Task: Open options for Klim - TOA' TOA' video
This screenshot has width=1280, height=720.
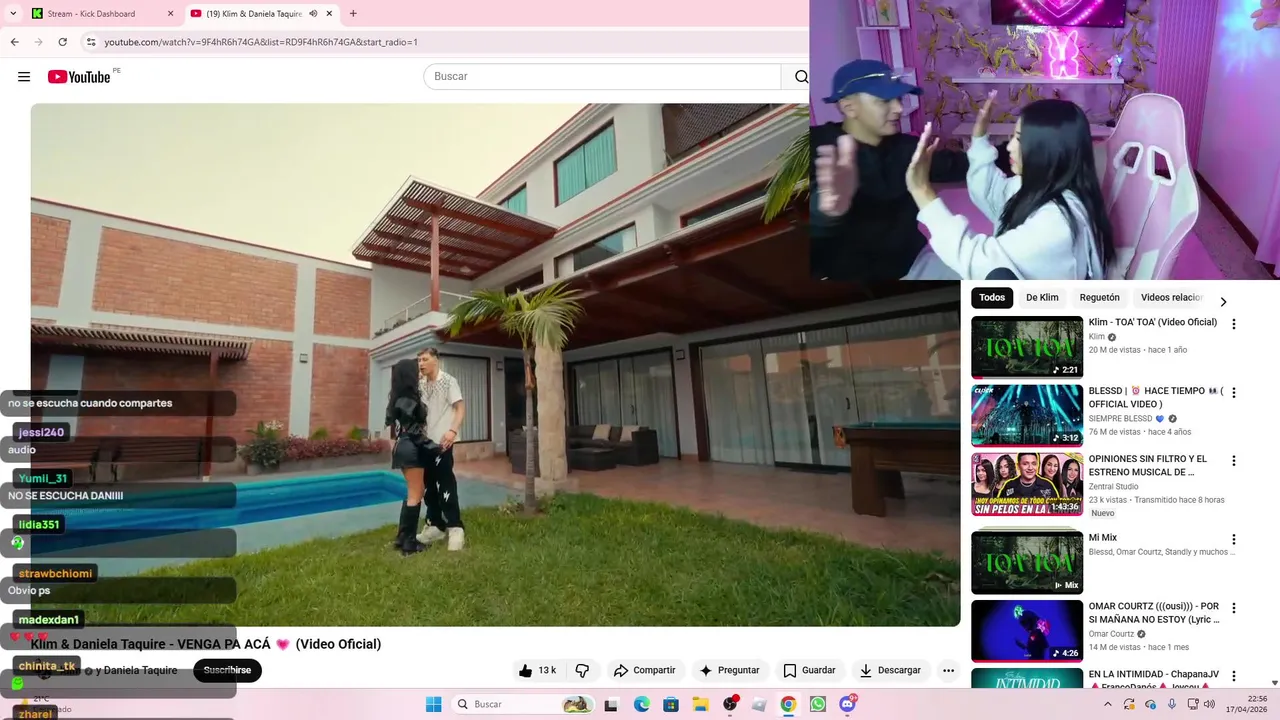Action: coord(1233,324)
